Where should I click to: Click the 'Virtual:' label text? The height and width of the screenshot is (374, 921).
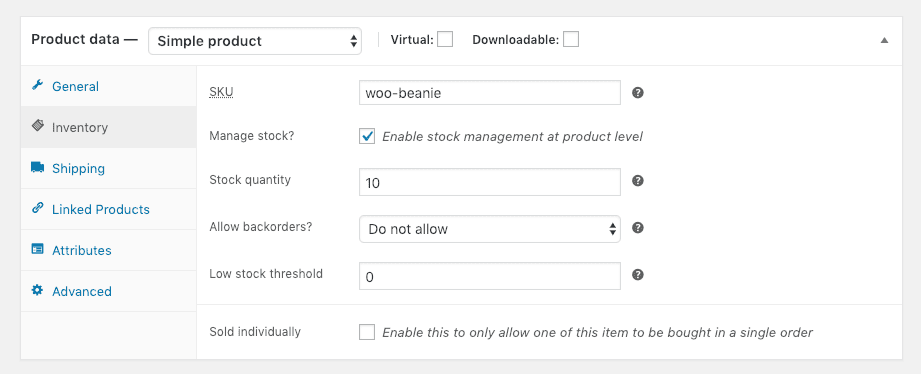coord(412,40)
